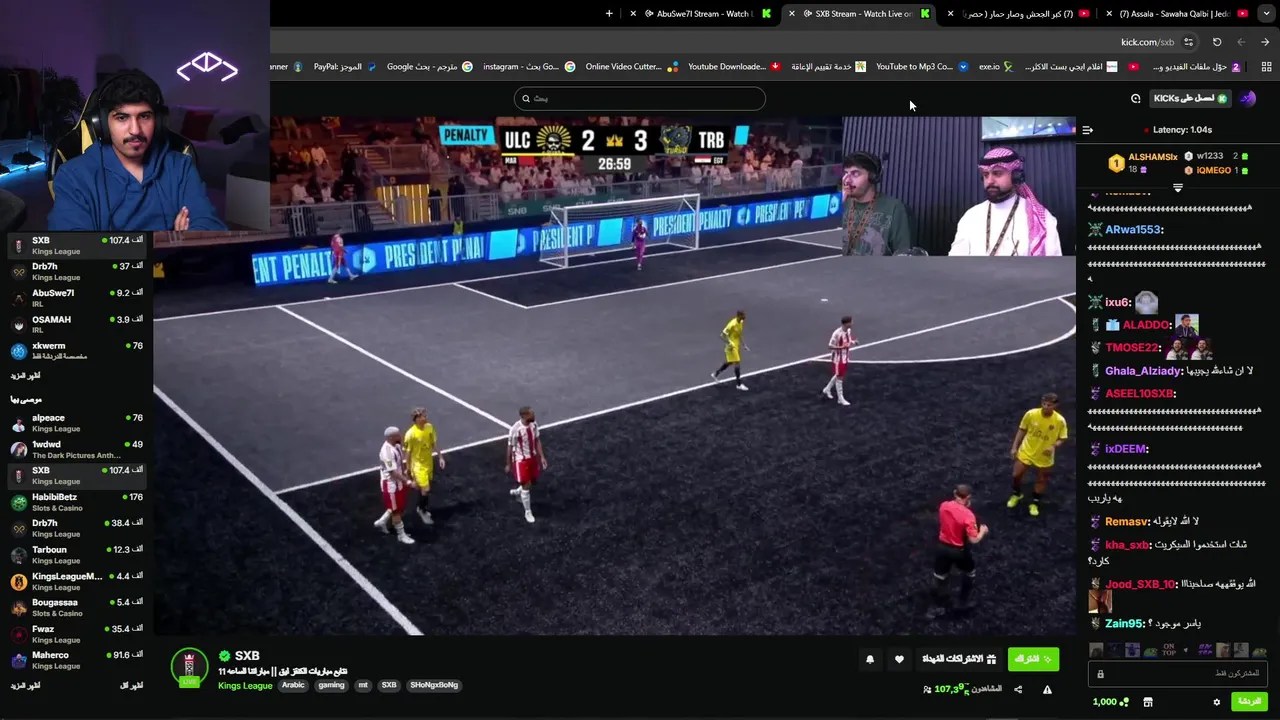Collapse chat using the arrow icon near Latency

tap(1088, 130)
